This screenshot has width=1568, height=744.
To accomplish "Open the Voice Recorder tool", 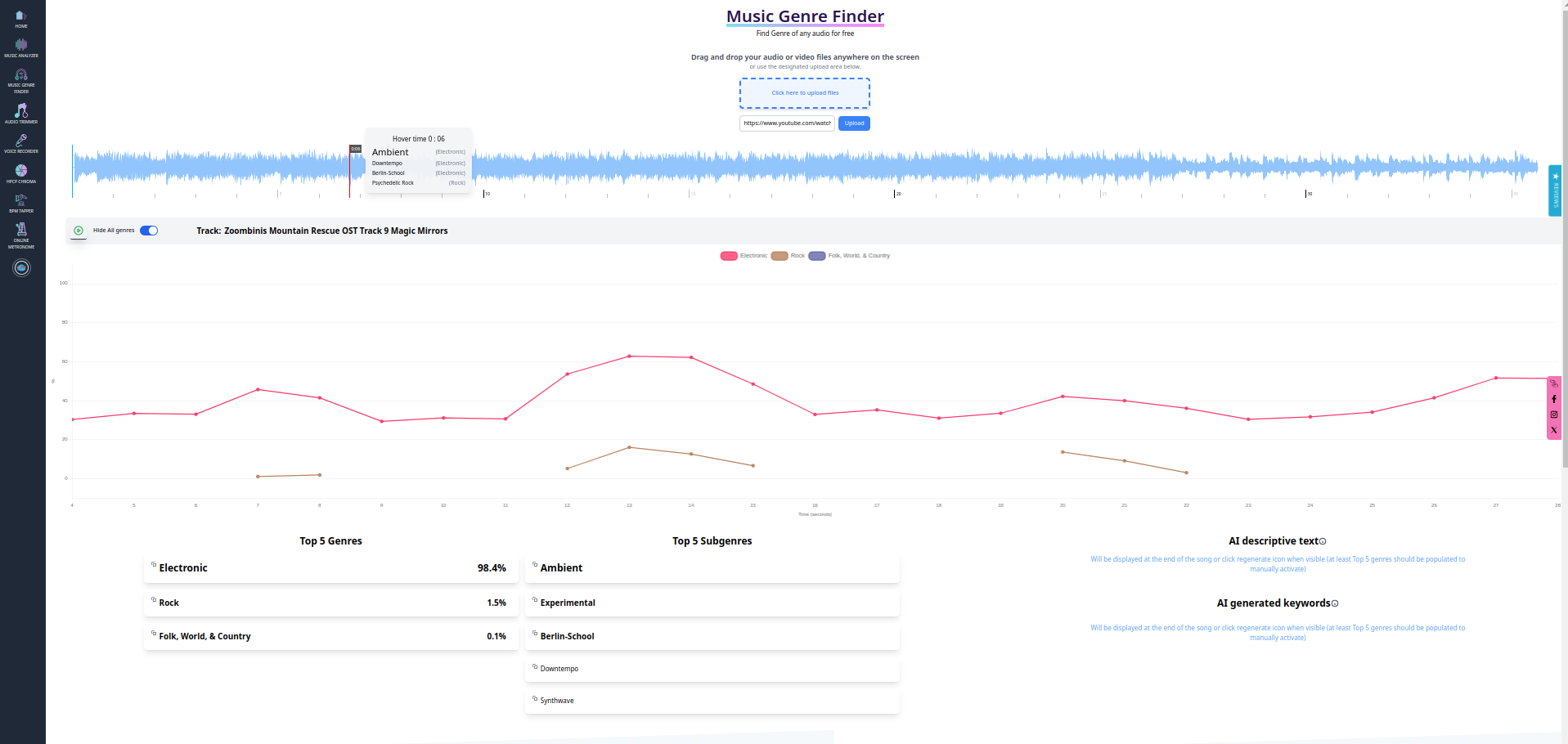I will tap(21, 143).
